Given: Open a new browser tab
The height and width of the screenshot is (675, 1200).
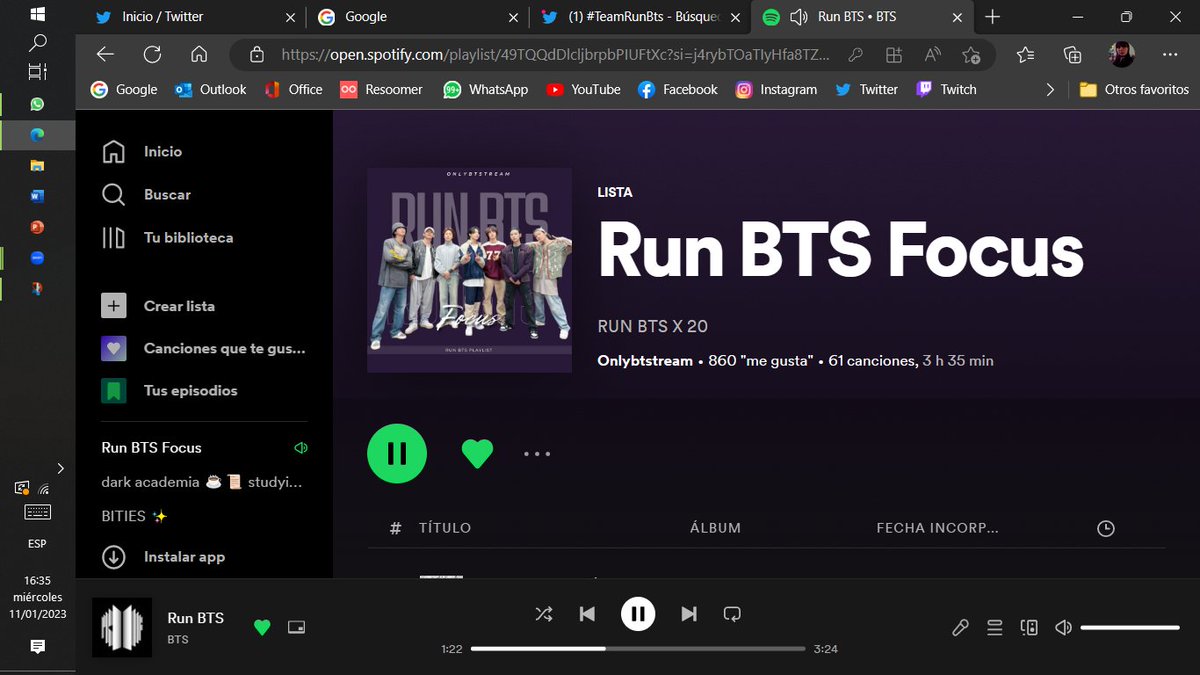Looking at the screenshot, I should pyautogui.click(x=992, y=17).
